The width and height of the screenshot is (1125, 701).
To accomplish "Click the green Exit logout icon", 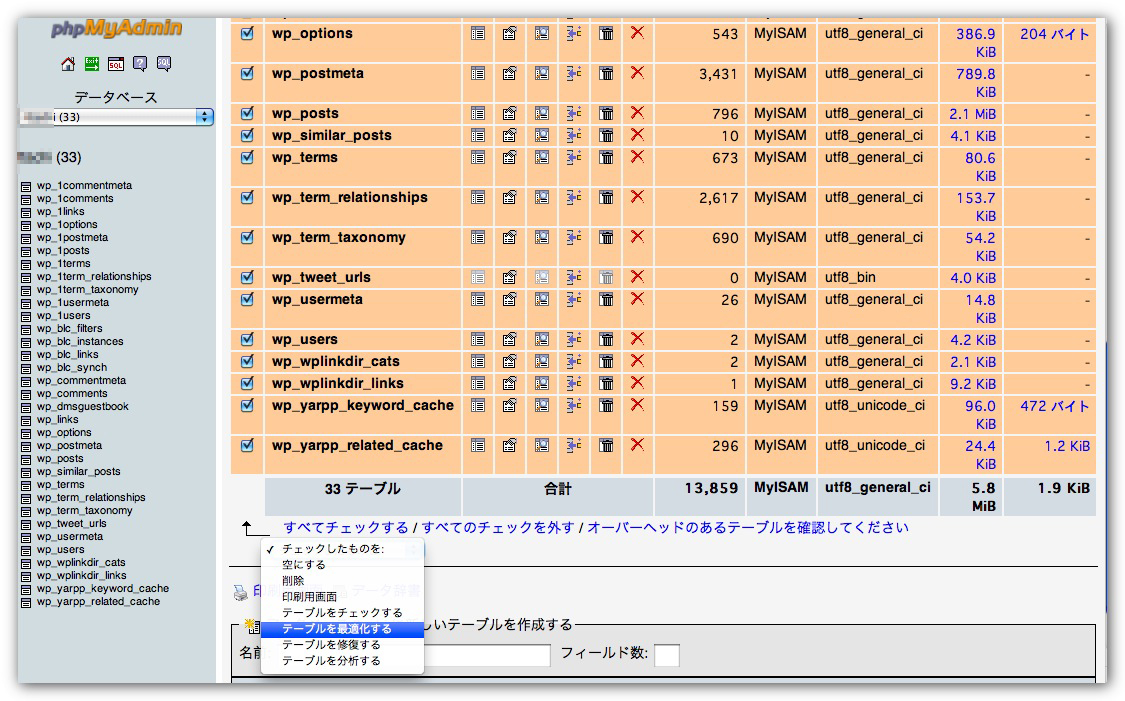I will [x=92, y=64].
